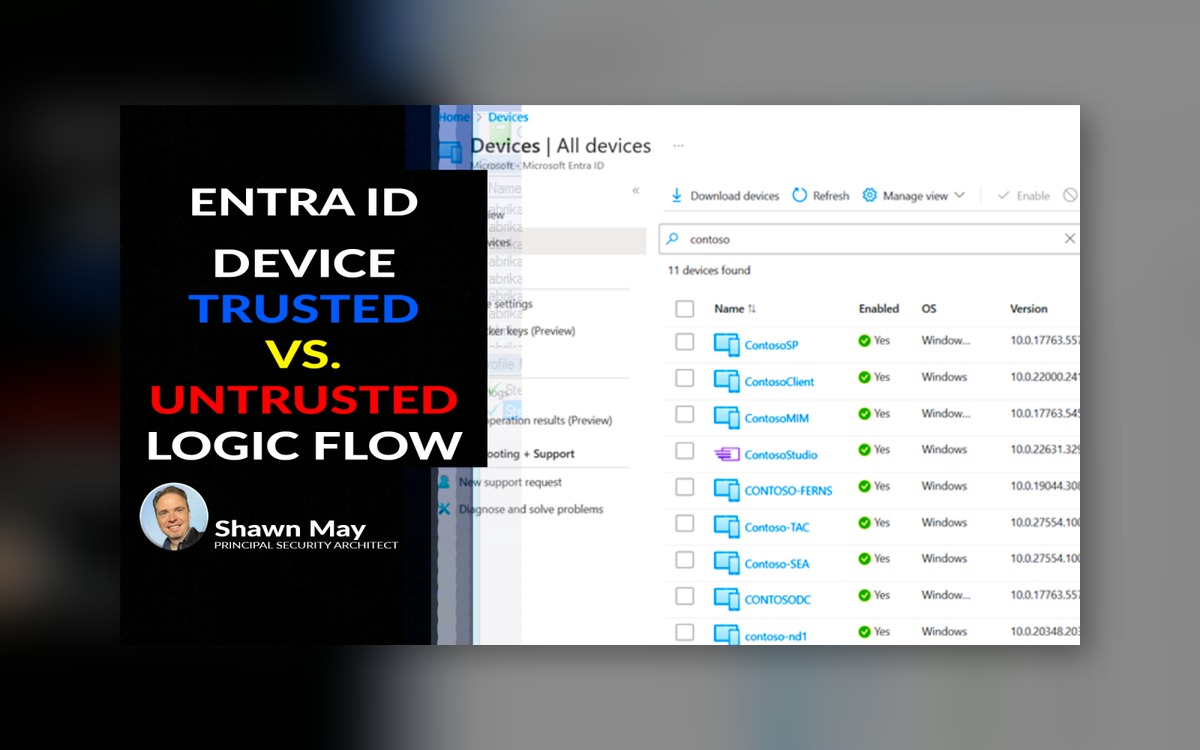Check the CONTOSO-FERNS row checkbox

click(x=685, y=487)
